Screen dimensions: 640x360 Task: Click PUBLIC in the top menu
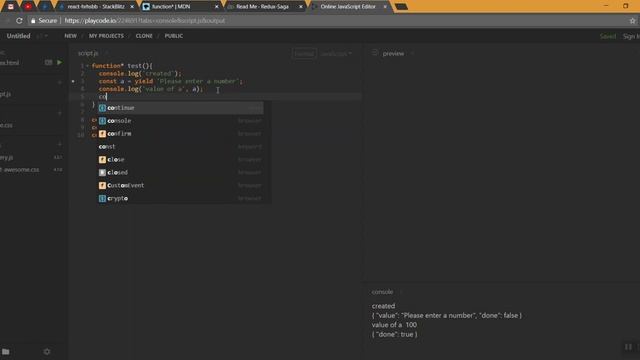click(173, 36)
